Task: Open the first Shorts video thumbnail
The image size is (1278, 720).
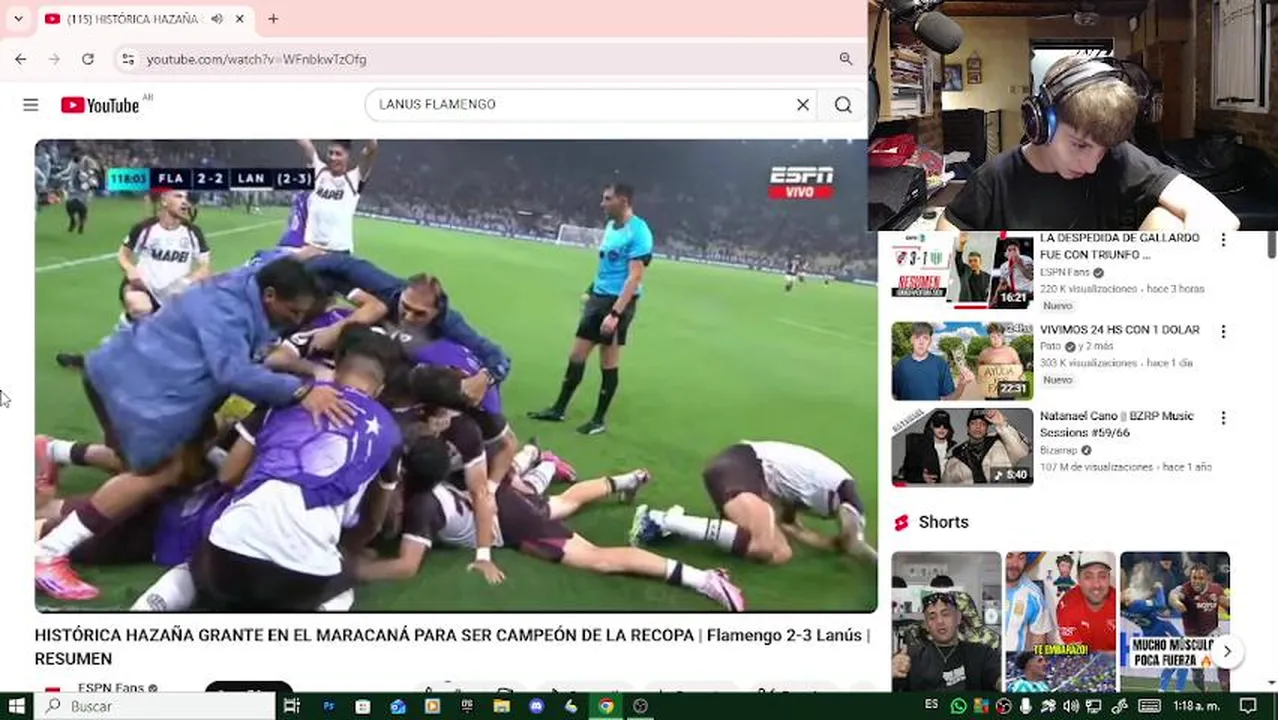Action: tap(946, 621)
